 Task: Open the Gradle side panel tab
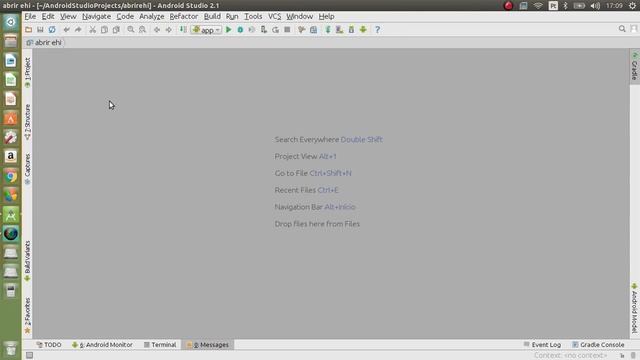coord(634,66)
